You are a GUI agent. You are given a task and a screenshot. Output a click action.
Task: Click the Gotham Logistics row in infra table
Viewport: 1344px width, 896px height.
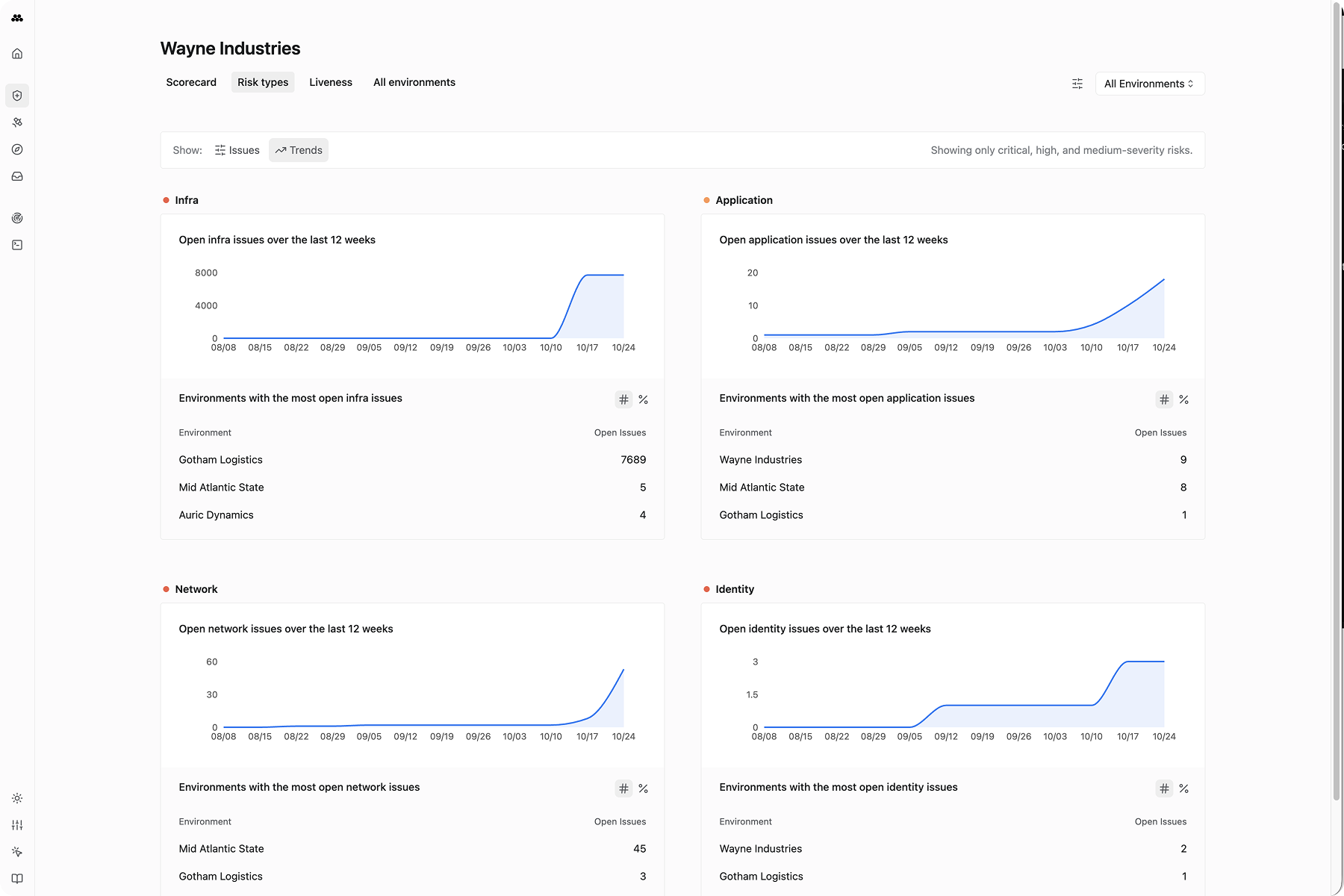pyautogui.click(x=411, y=460)
